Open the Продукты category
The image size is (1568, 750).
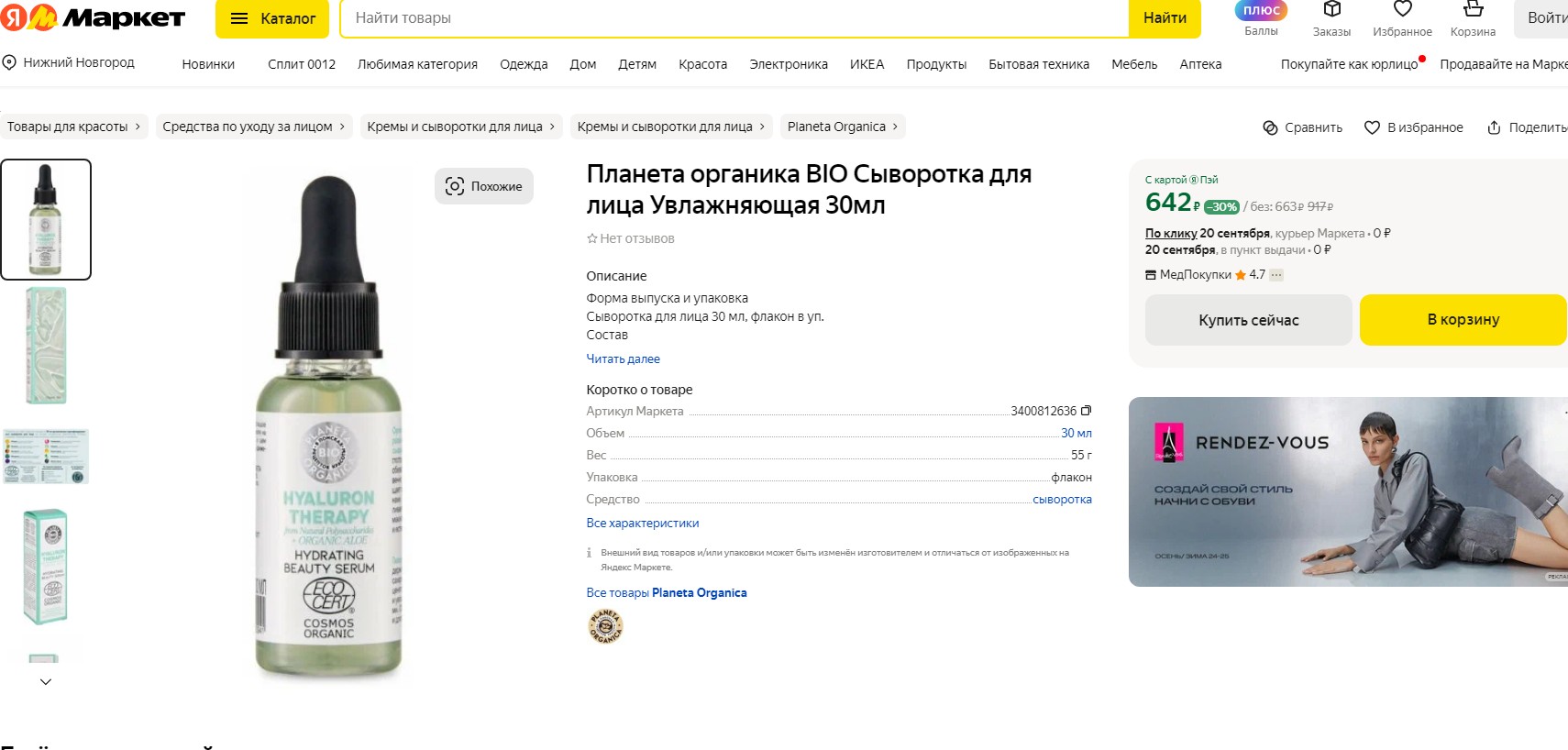936,64
